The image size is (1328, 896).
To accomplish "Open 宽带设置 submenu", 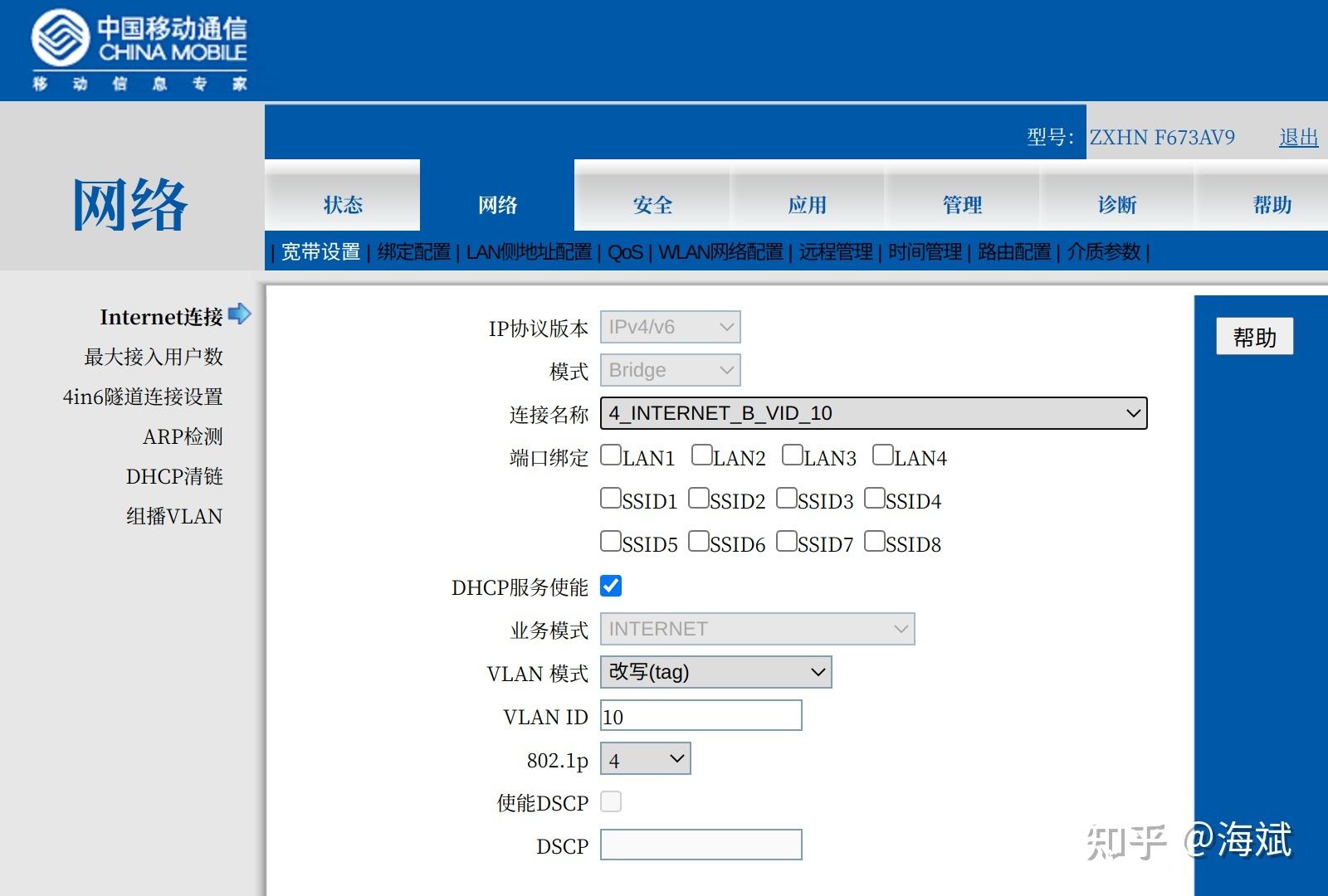I will [320, 251].
